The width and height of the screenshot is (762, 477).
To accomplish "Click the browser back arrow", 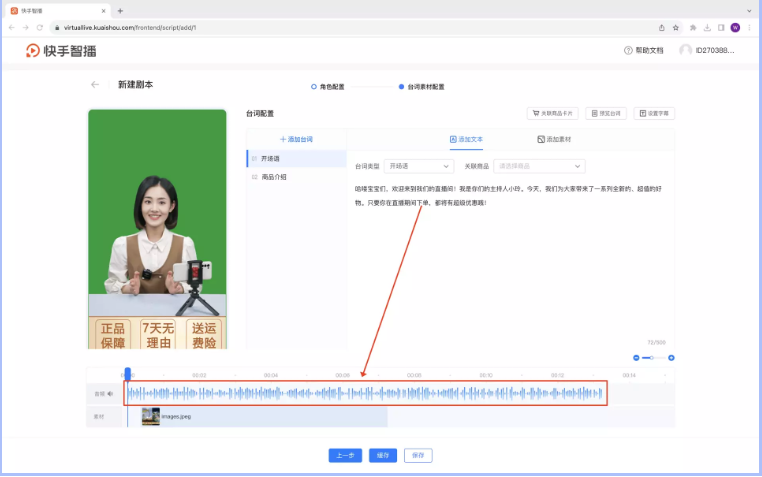I will [12, 28].
